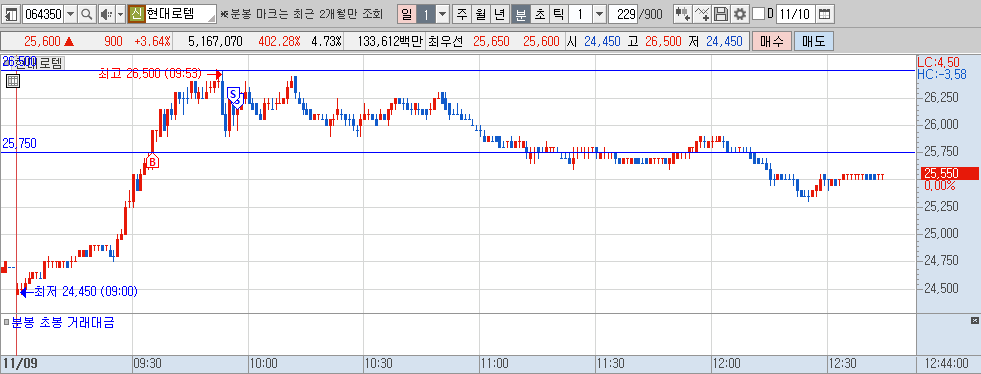
Task: Open the stock code 064350 dropdown arrow
Action: [x=70, y=13]
